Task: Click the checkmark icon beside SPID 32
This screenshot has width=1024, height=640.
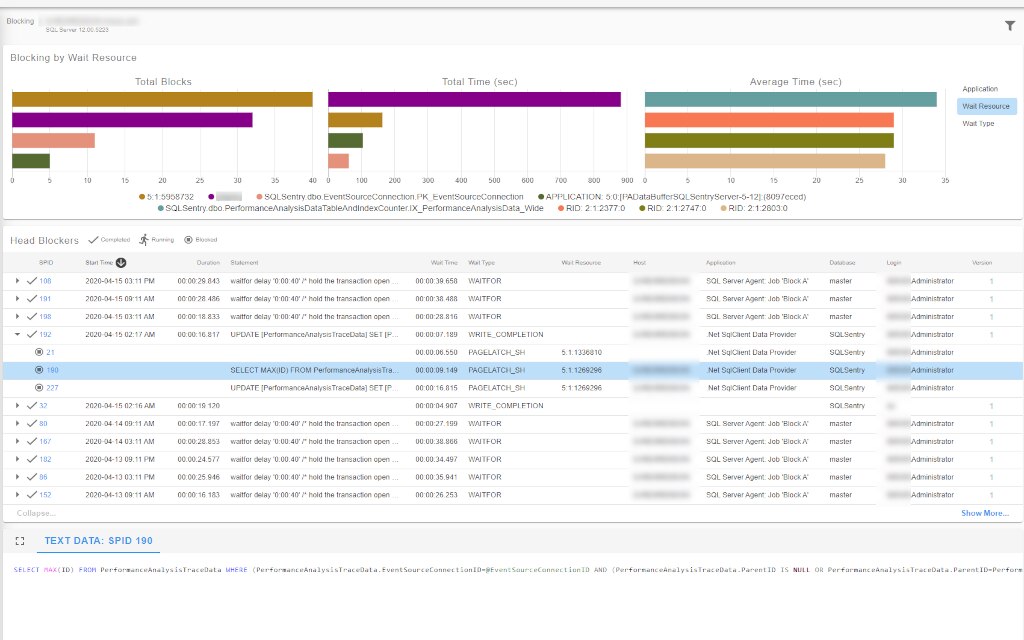Action: 33,405
